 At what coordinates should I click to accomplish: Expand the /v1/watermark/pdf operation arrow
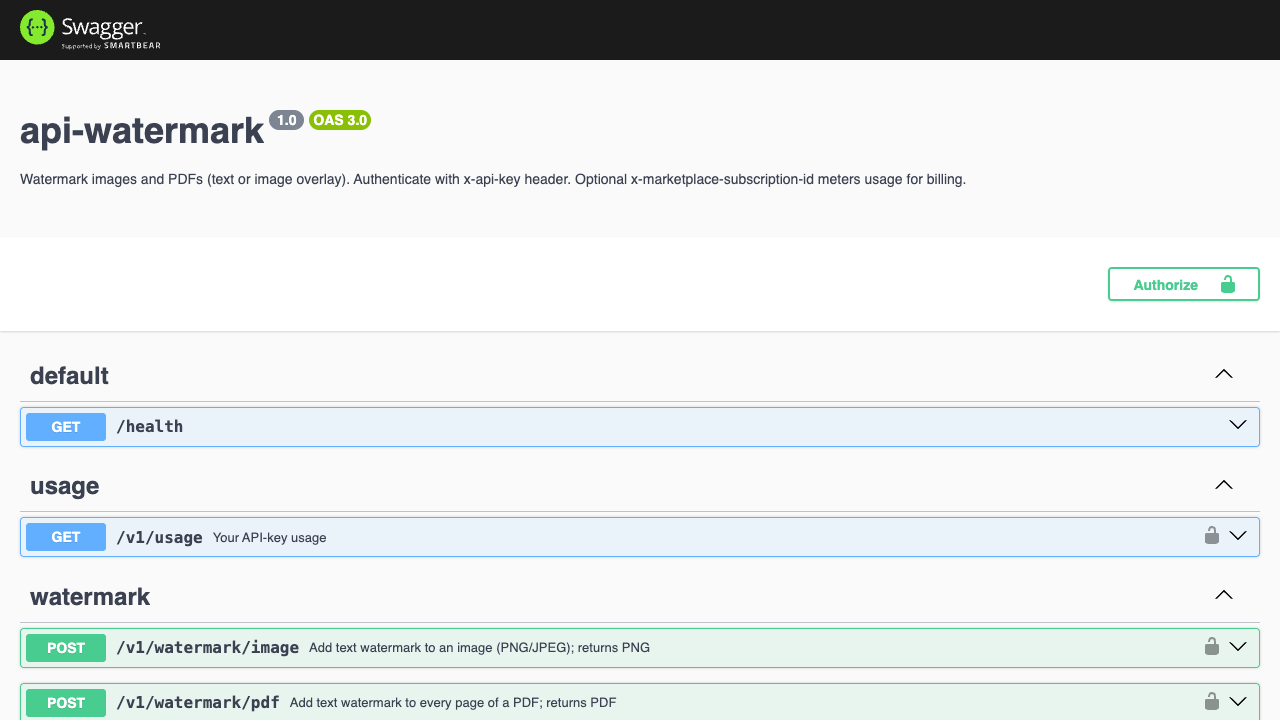(1238, 702)
